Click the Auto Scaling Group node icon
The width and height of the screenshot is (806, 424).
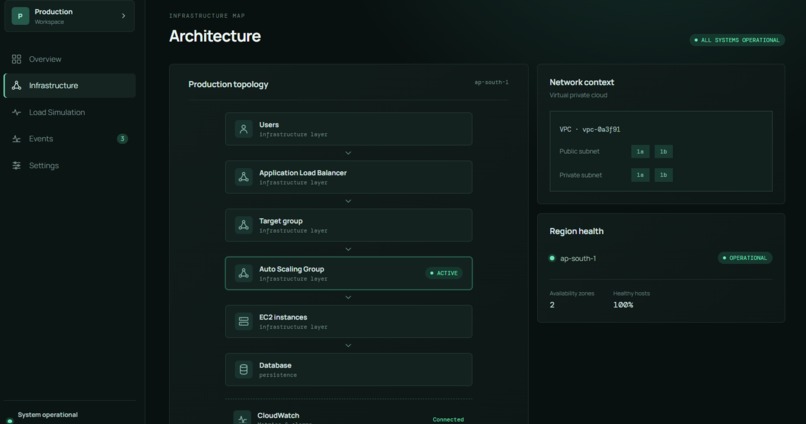click(244, 273)
